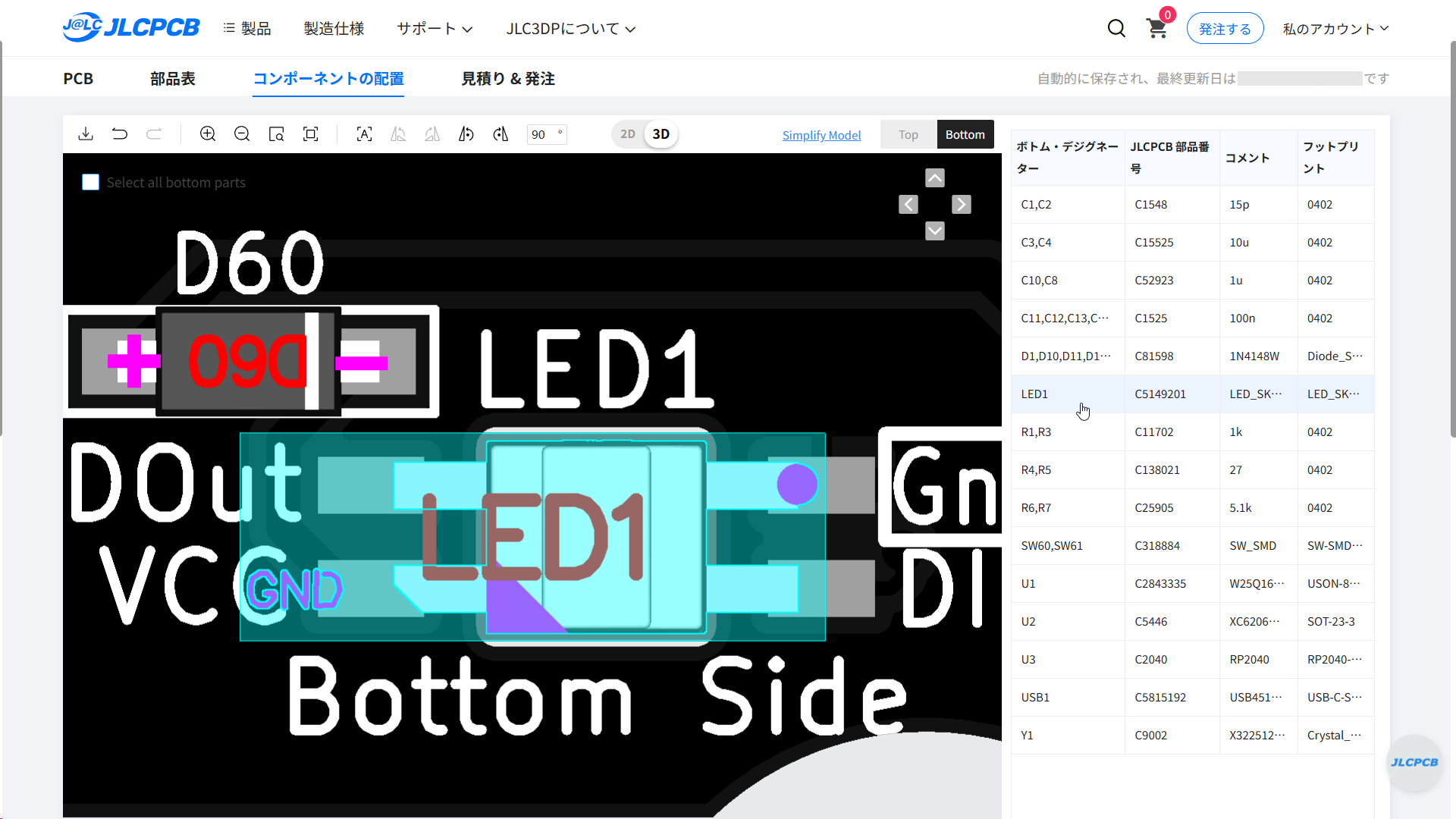
Task: Select the Y1 designator row
Action: [x=1193, y=736]
